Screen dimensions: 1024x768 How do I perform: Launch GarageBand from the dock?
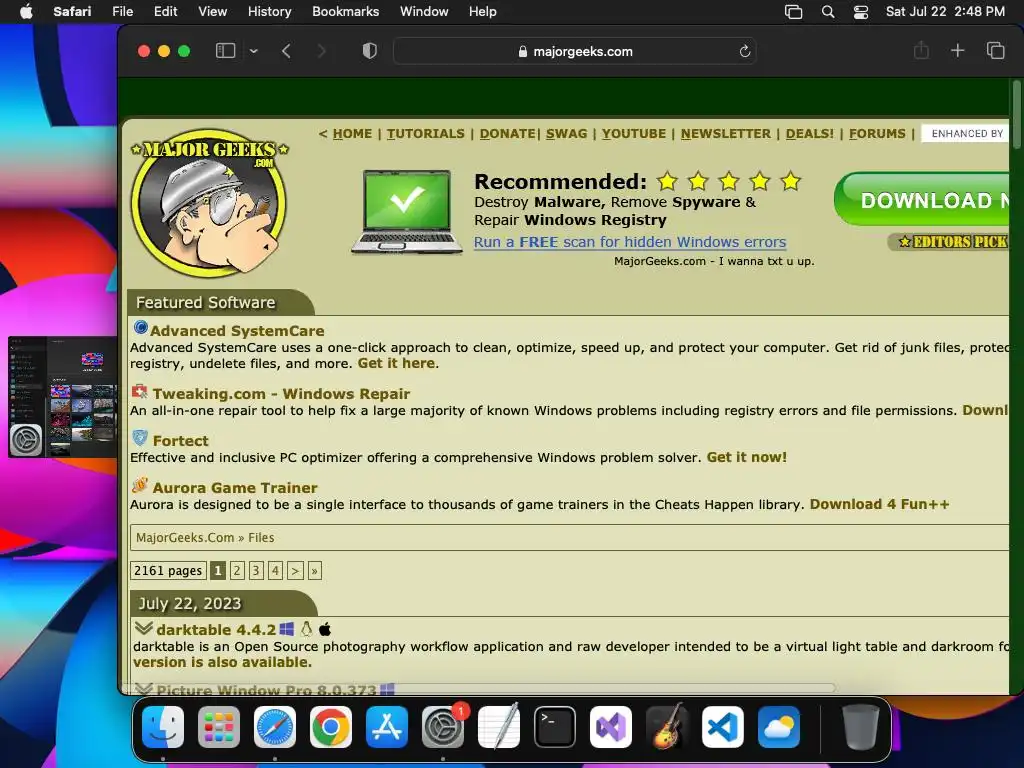point(667,727)
